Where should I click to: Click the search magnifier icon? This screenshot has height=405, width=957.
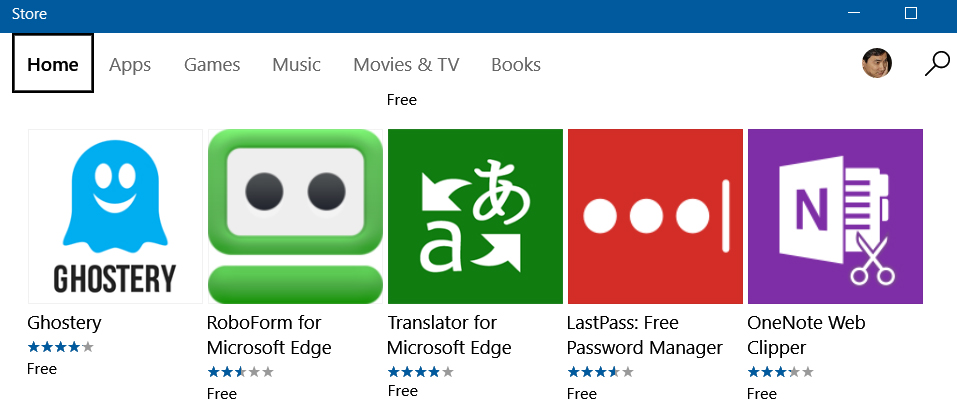click(x=937, y=64)
